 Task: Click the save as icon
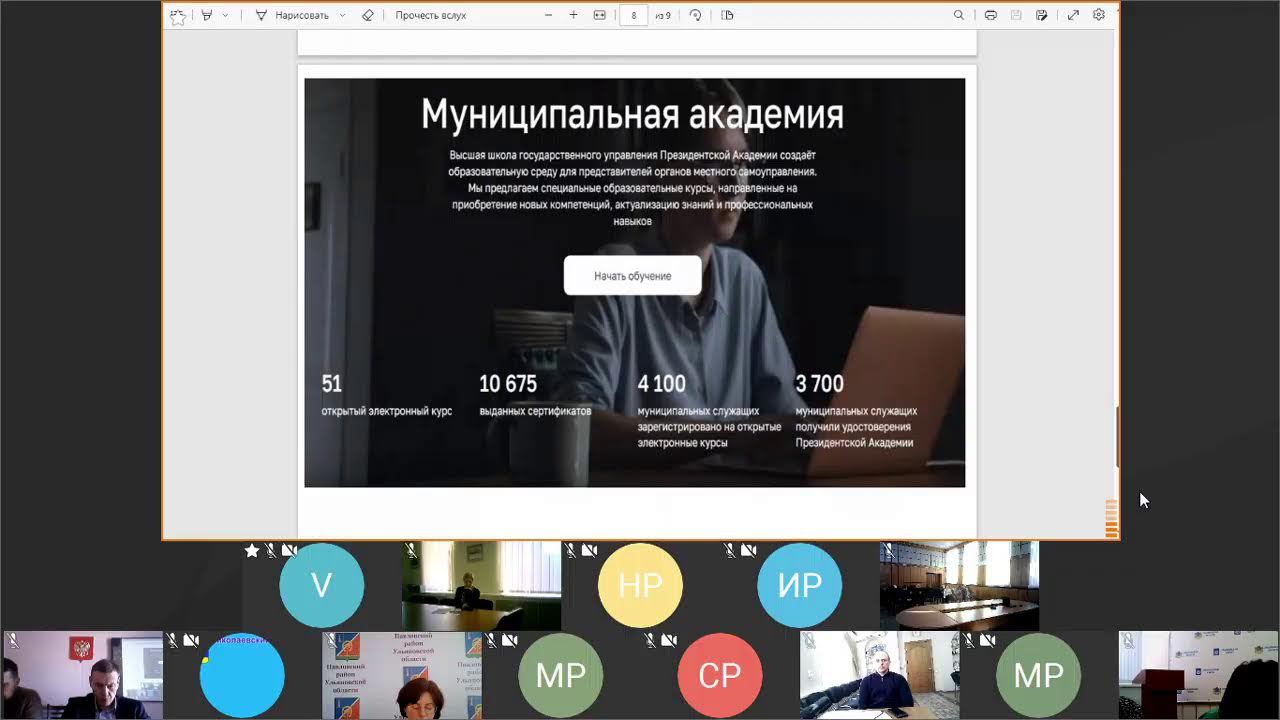point(1042,15)
